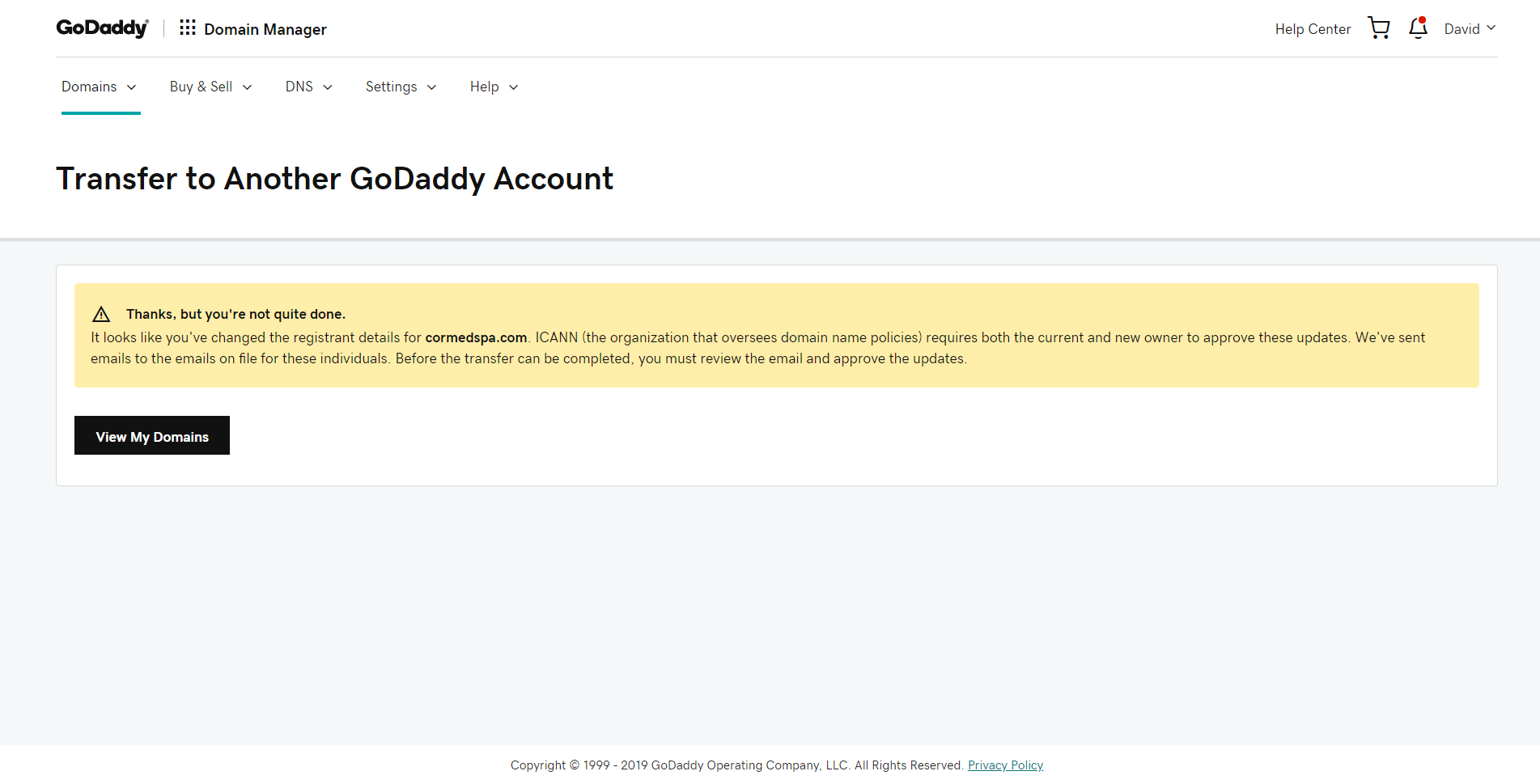
Task: Click the Settings chevron arrow
Action: pos(431,87)
